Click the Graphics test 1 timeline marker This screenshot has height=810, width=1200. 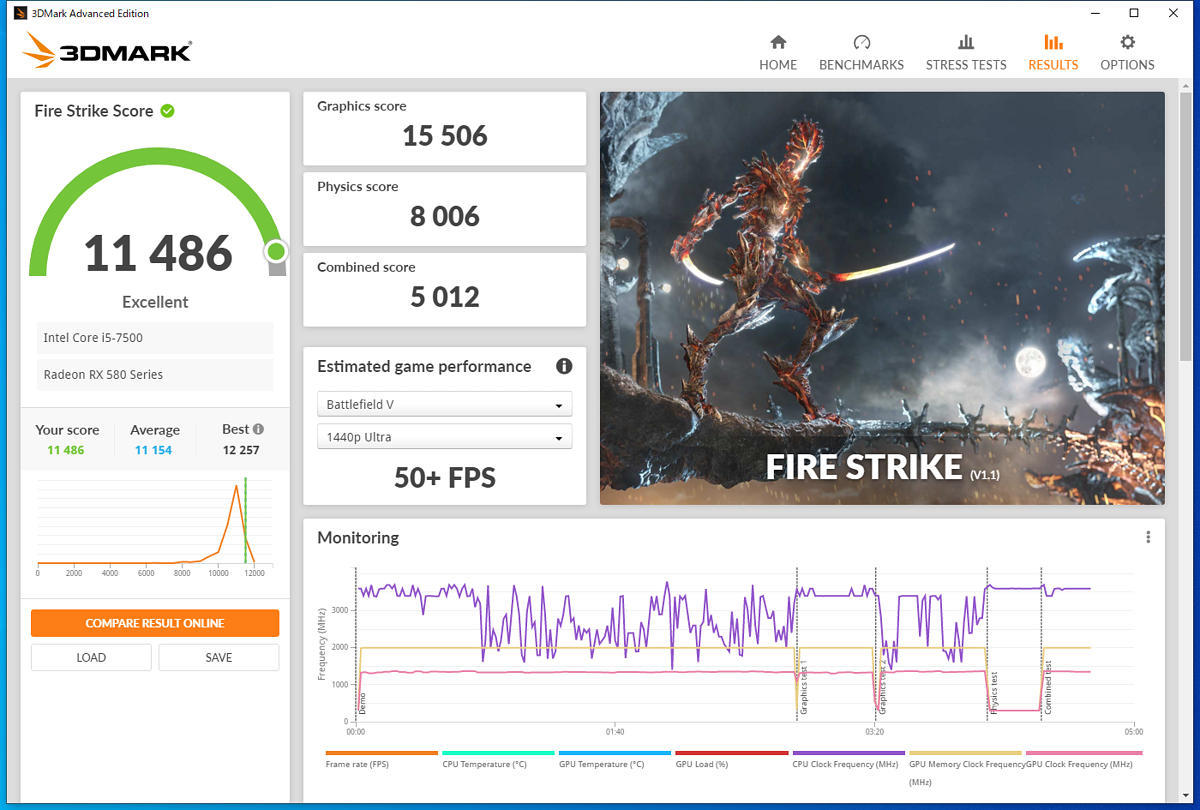tap(803, 688)
